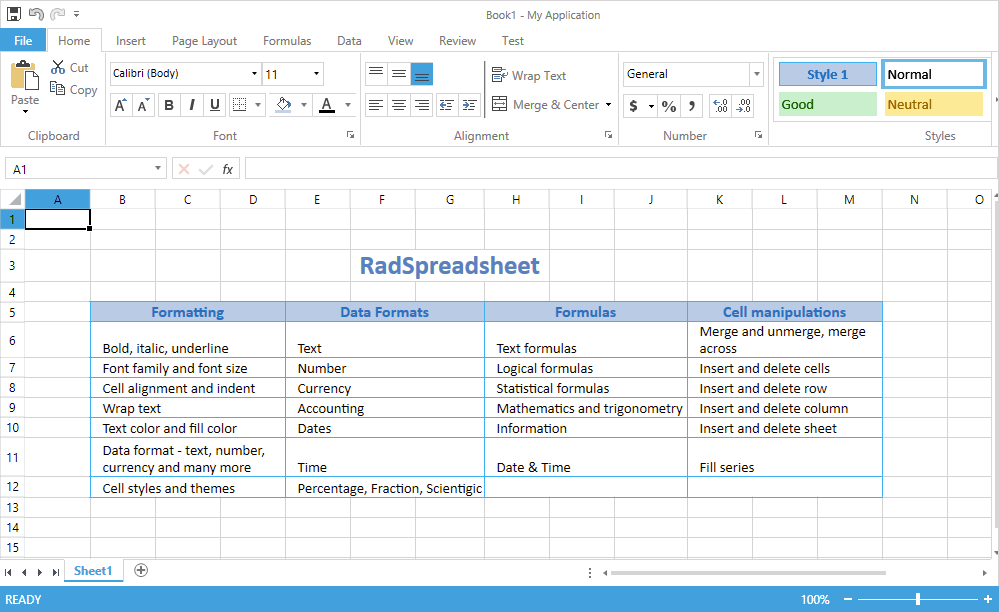Image resolution: width=999 pixels, height=612 pixels.
Task: Select the Italic formatting icon
Action: tap(192, 104)
